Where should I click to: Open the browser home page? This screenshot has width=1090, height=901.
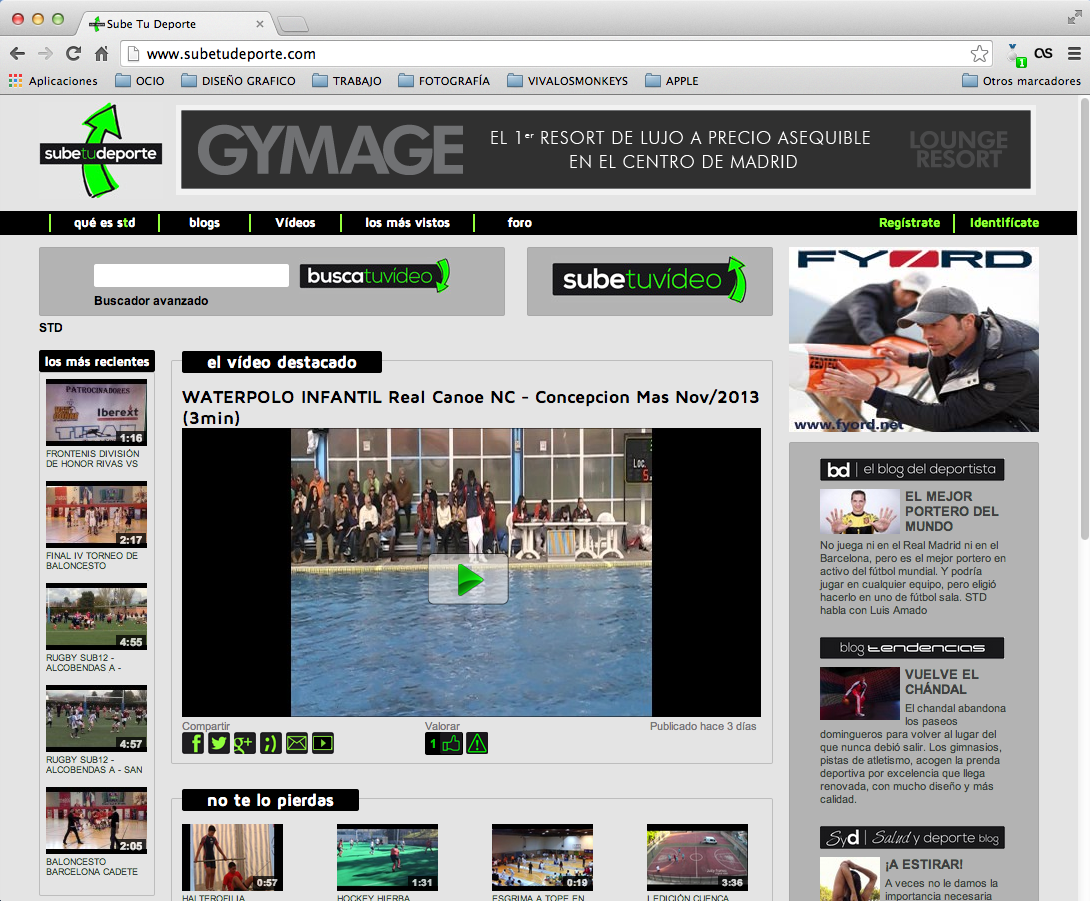click(x=101, y=54)
